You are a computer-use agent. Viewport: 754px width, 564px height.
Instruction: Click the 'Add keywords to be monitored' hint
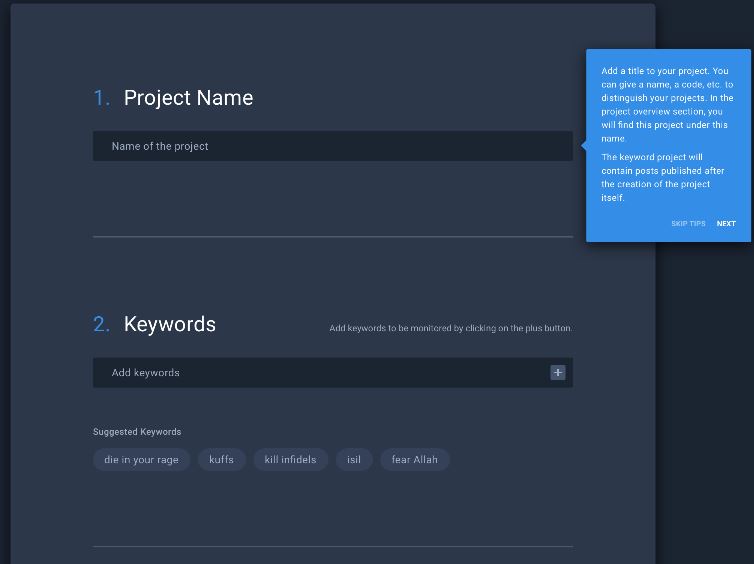pos(450,328)
